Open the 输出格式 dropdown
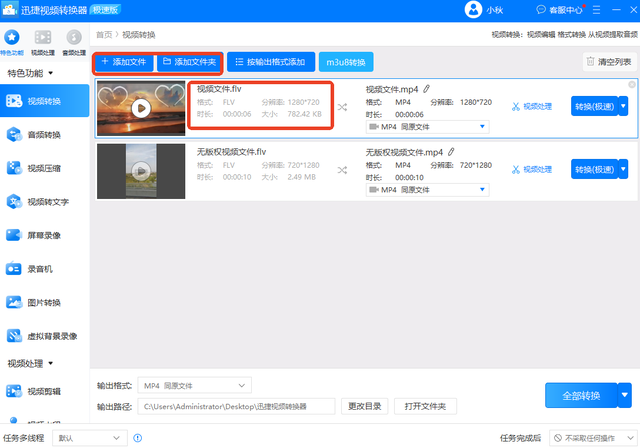 195,386
